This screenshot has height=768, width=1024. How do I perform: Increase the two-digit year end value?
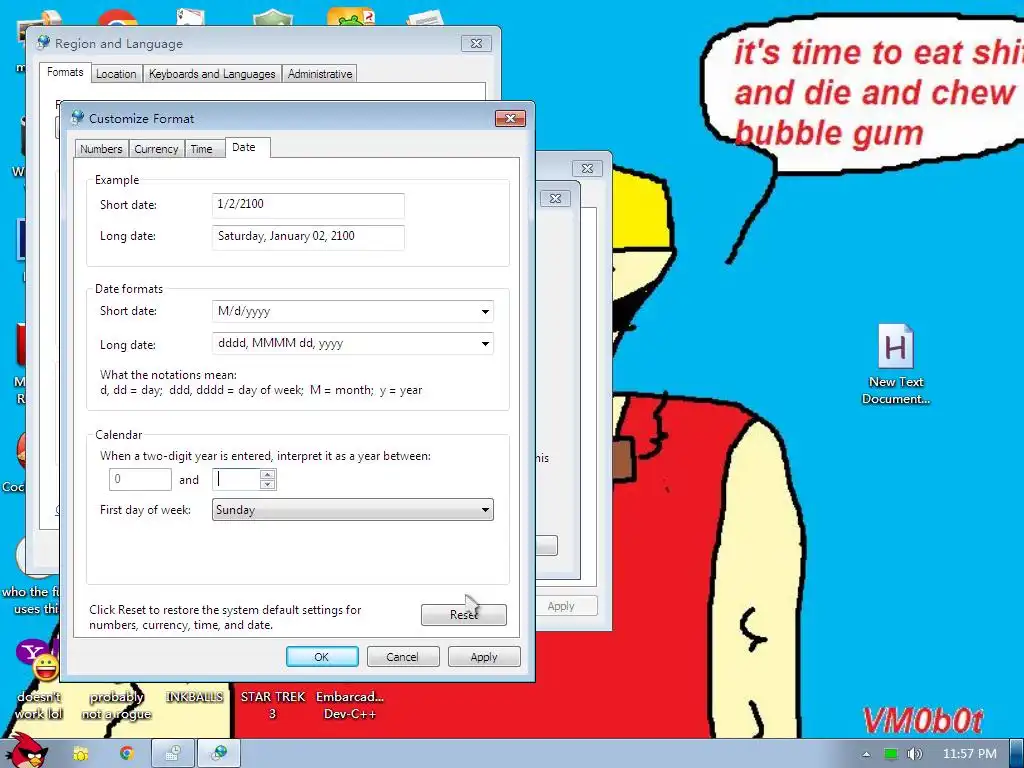[x=267, y=475]
